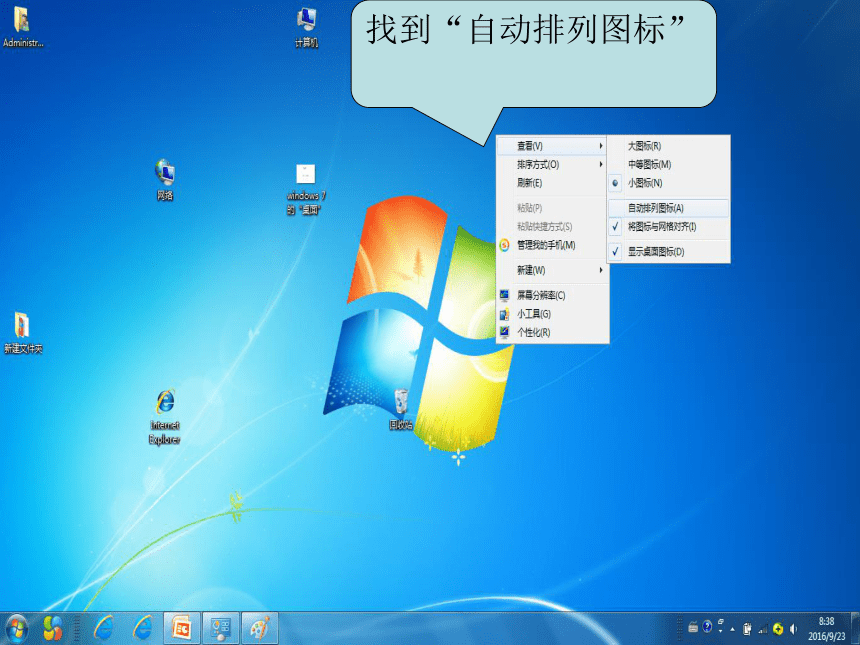Screen dimensions: 860x645
Task: Choose 中等图标 view size
Action: (669, 165)
